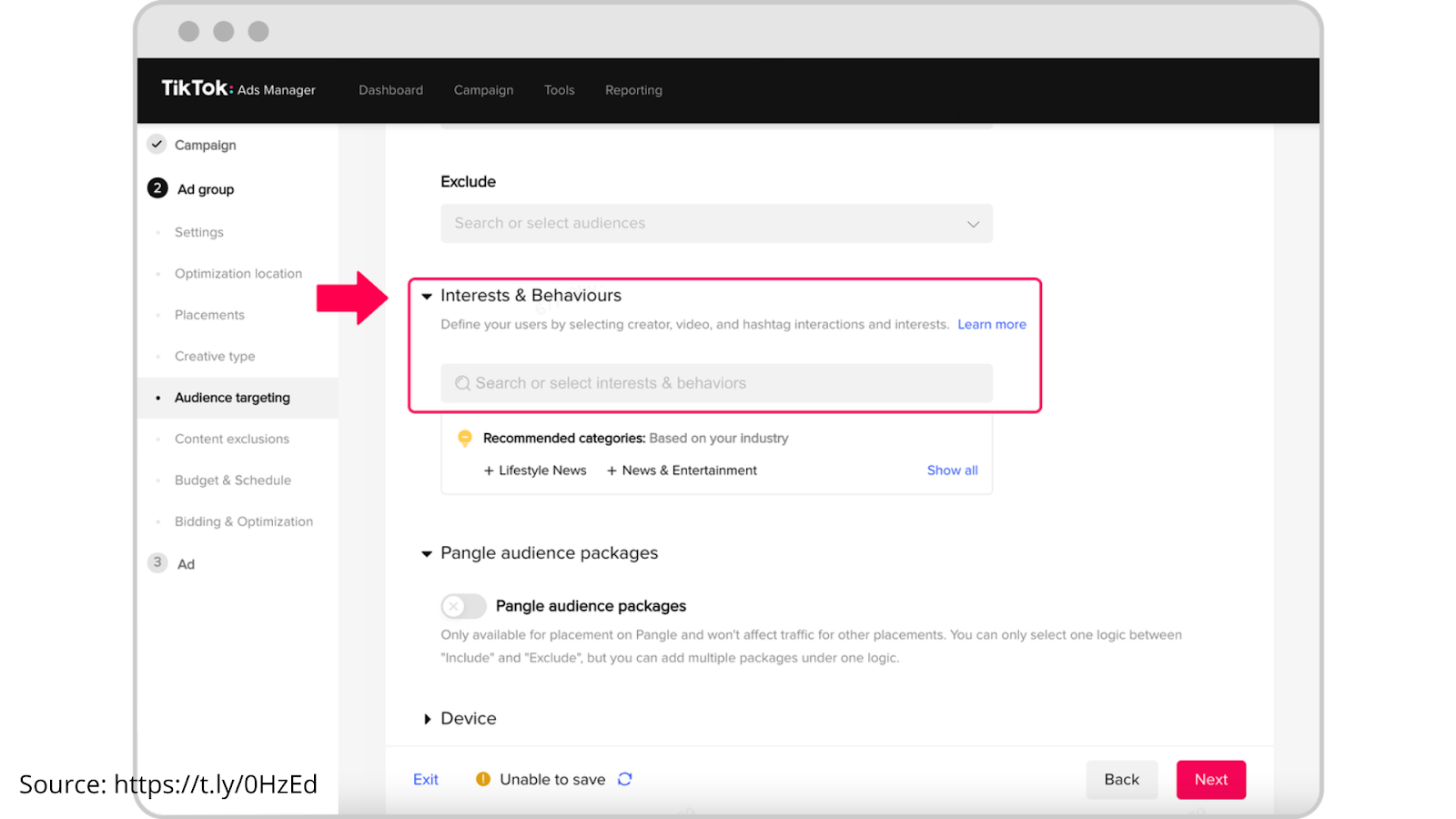The width and height of the screenshot is (1456, 819).
Task: Add the Lifestyle News category
Action: 535,470
